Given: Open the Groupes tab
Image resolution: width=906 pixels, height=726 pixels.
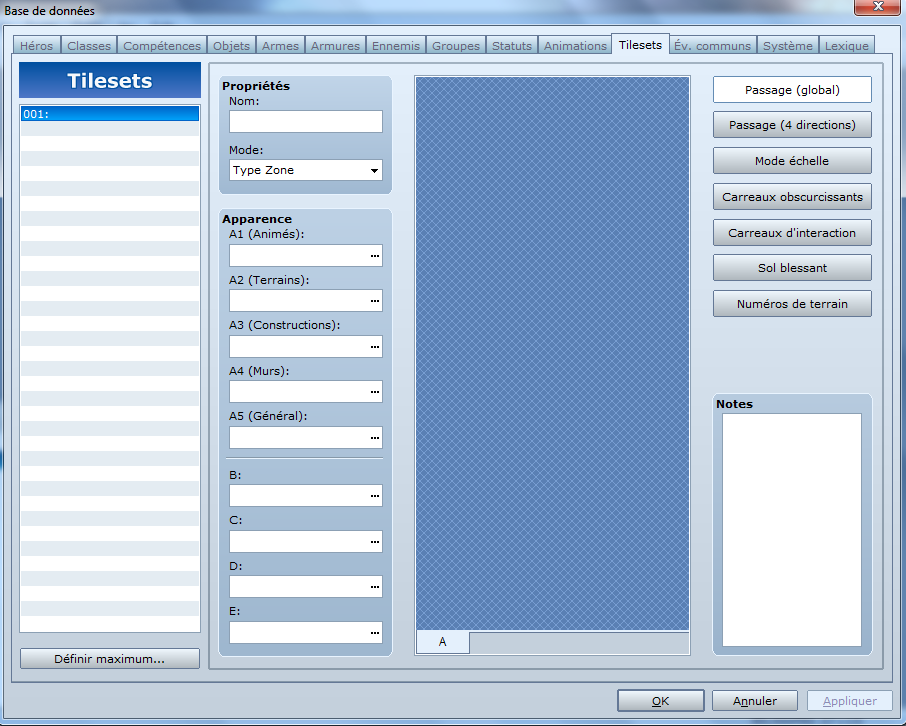Looking at the screenshot, I should (456, 46).
